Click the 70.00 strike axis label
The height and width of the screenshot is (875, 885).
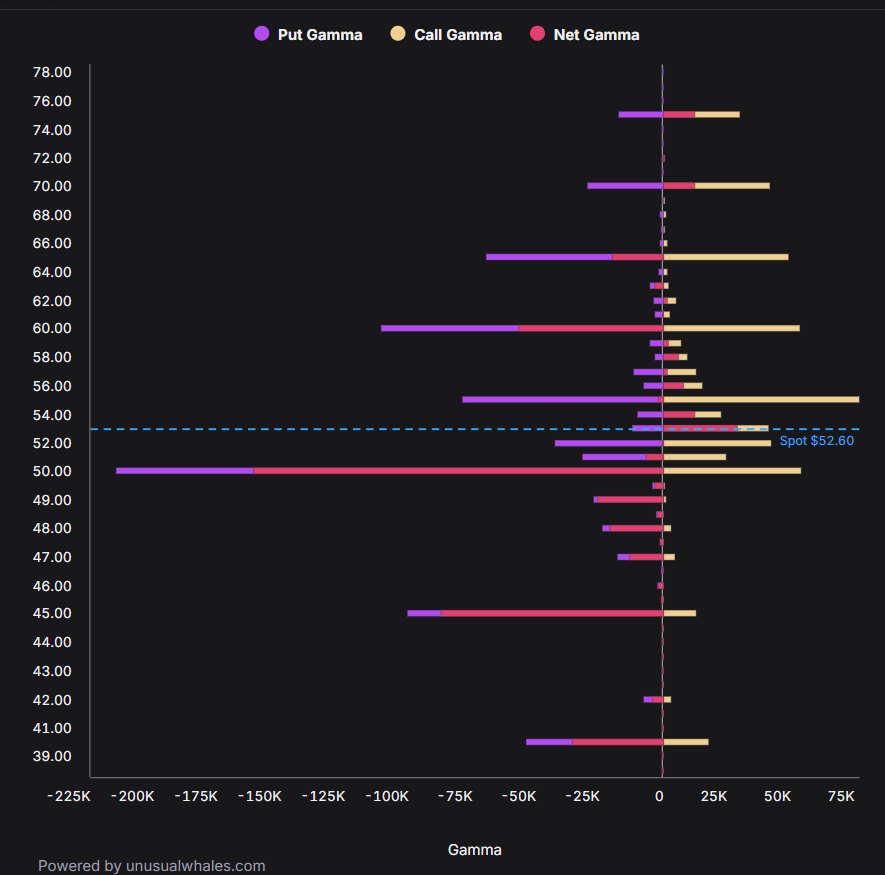(52, 186)
